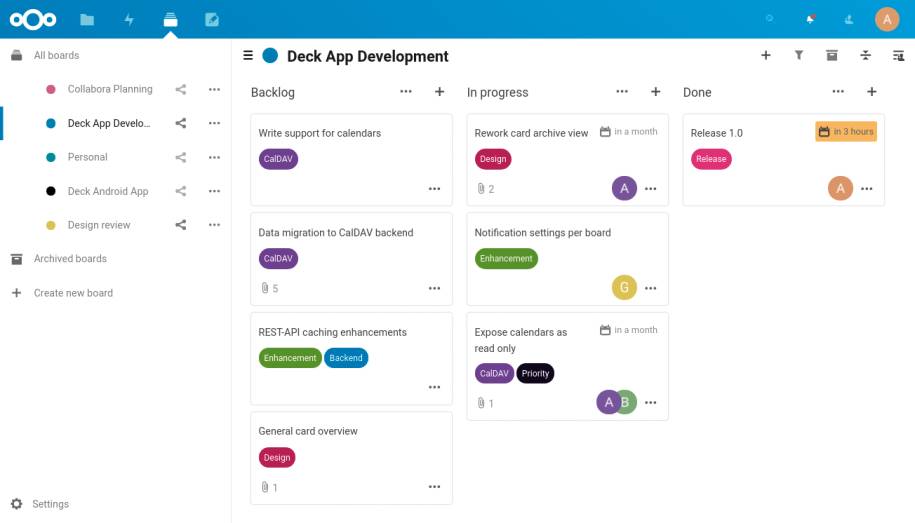Open the Notification settings per board card
The width and height of the screenshot is (915, 523).
click(567, 259)
